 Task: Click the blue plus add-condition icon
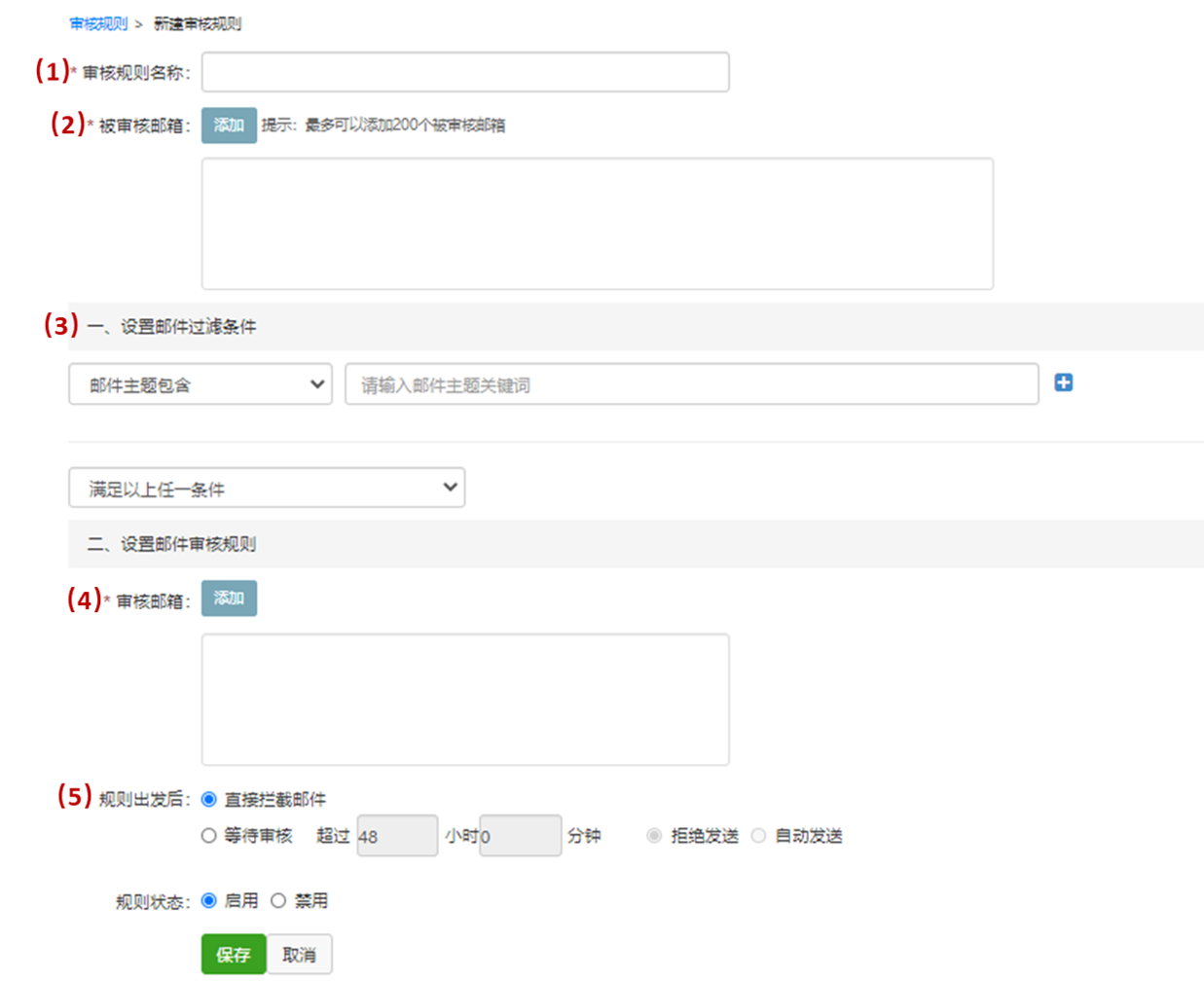pyautogui.click(x=1063, y=382)
